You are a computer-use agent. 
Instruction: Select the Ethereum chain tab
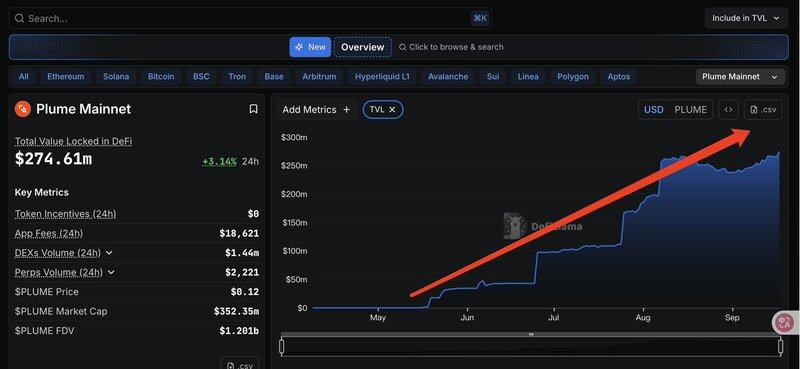click(x=65, y=77)
